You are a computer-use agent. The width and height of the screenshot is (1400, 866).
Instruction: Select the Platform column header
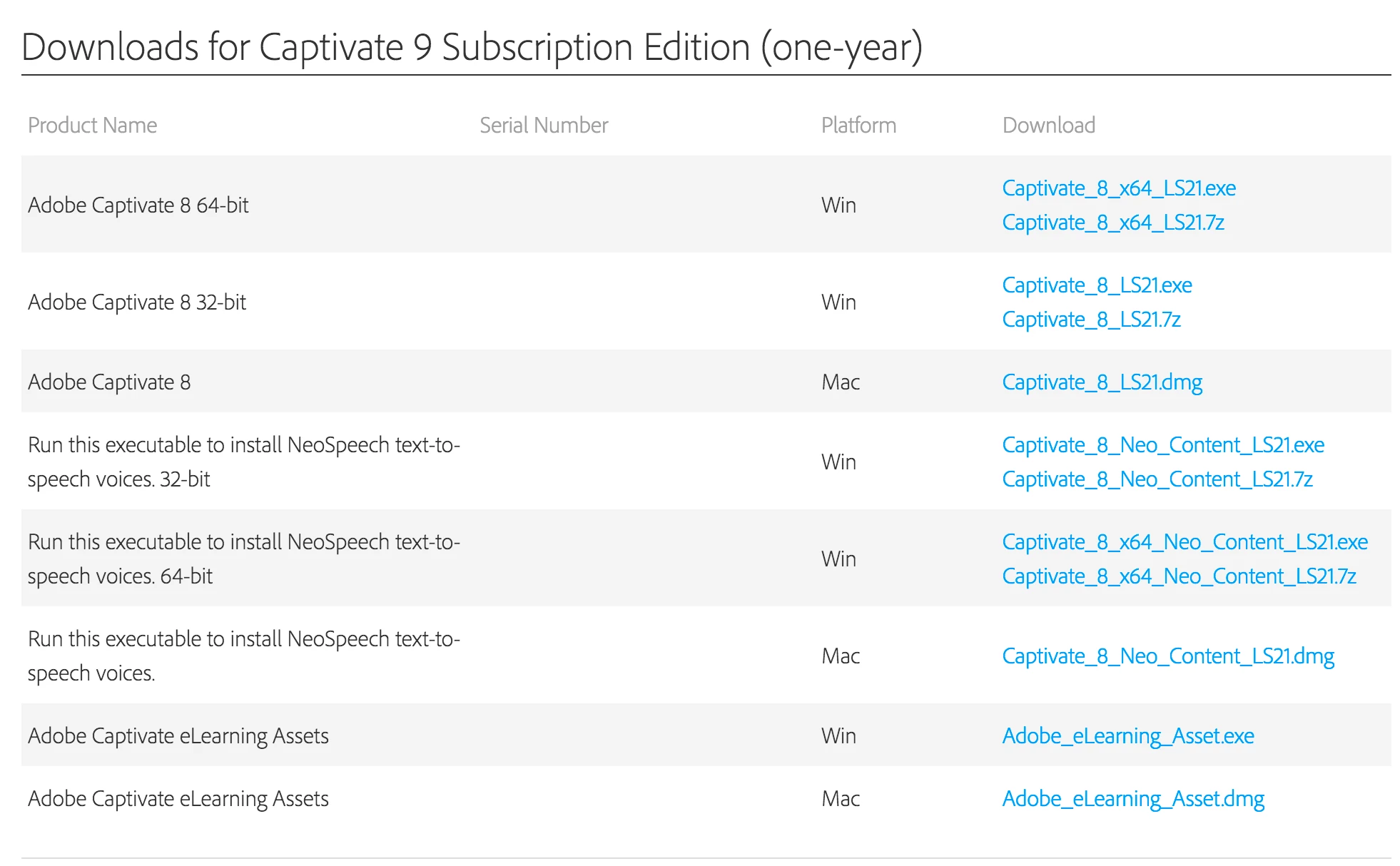tap(858, 126)
